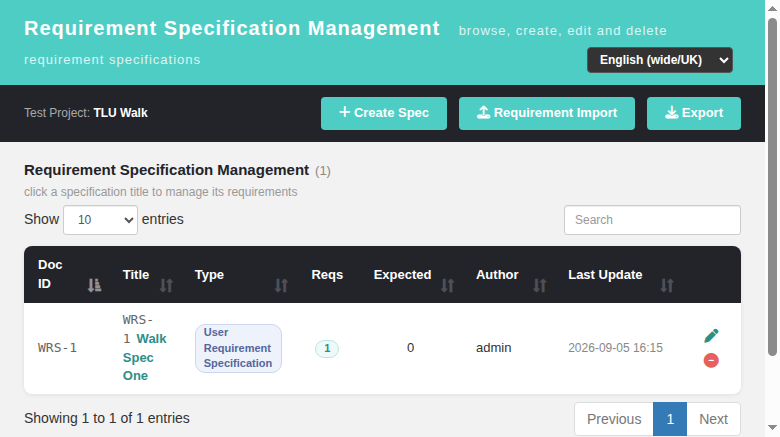The height and width of the screenshot is (437, 780).
Task: Click the red delete icon for WRS-1
Action: (x=711, y=360)
